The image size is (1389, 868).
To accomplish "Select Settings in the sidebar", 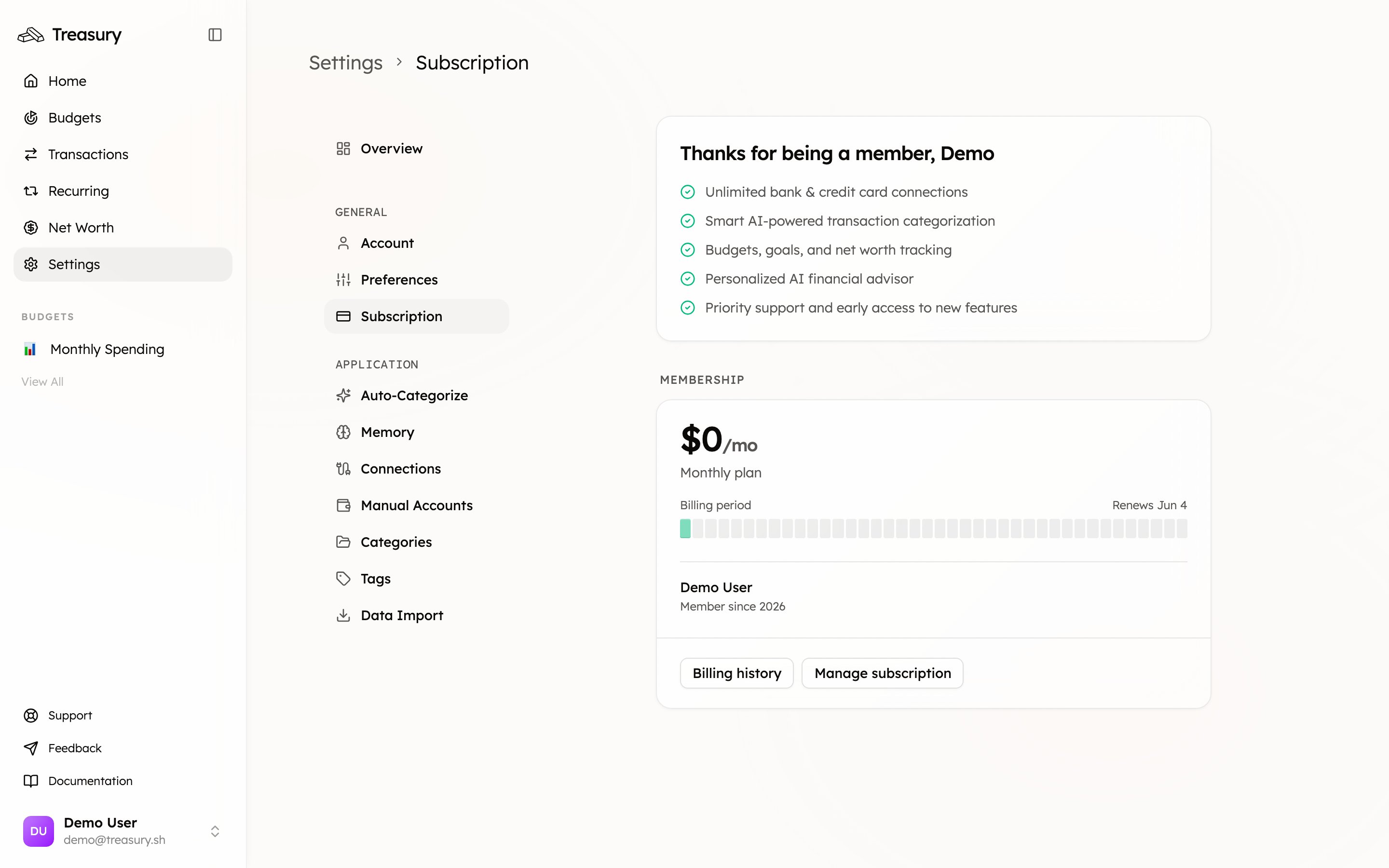I will pyautogui.click(x=123, y=265).
